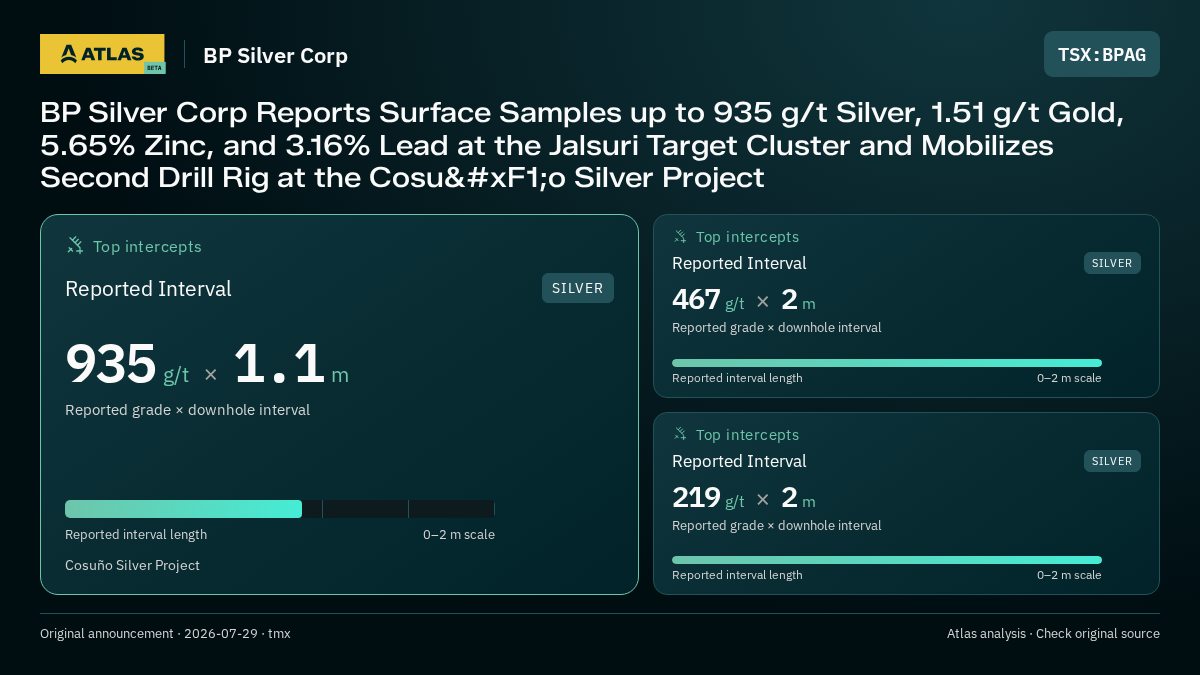This screenshot has height=675, width=1200.
Task: Click the drill icon in the 467 g/t card
Action: 680,237
